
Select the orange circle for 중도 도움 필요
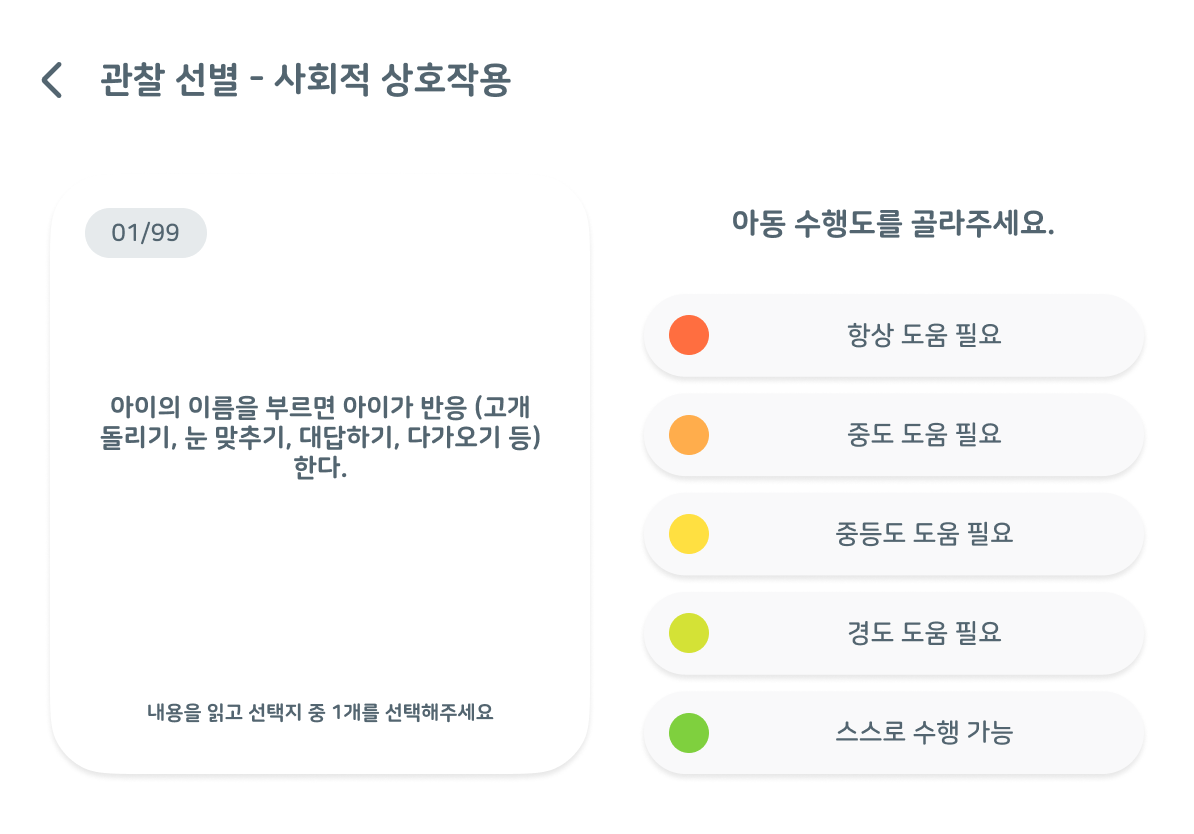(x=688, y=435)
